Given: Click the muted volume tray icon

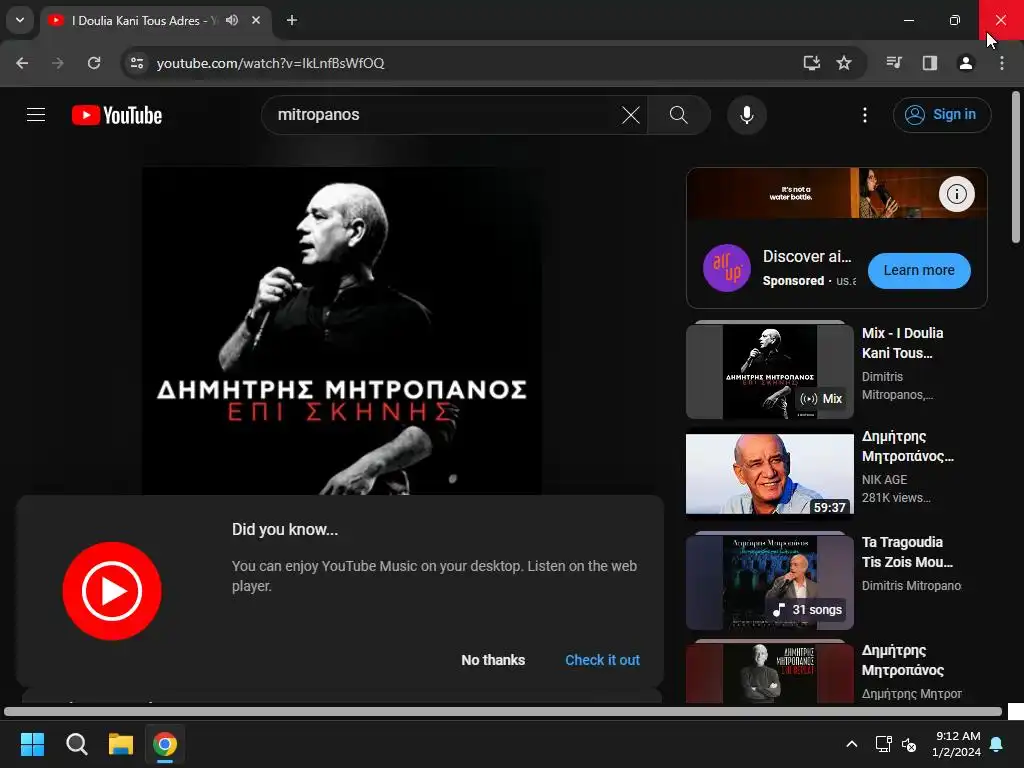Looking at the screenshot, I should pyautogui.click(x=908, y=744).
